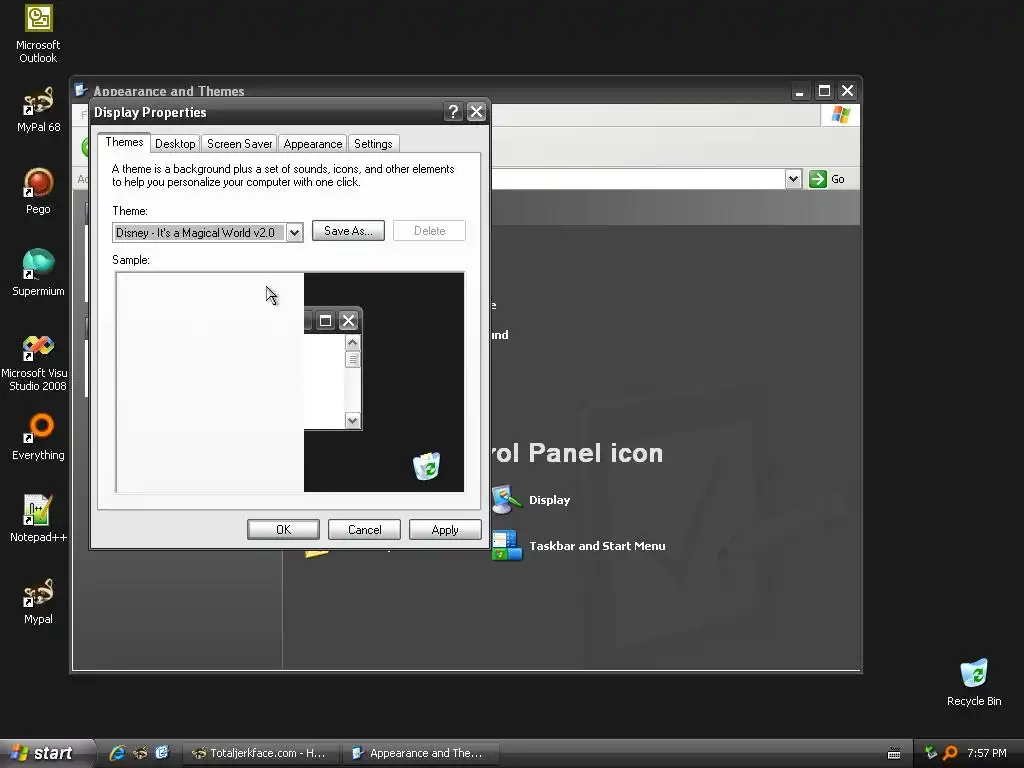
Task: Open the Theme dropdown list
Action: pos(295,232)
